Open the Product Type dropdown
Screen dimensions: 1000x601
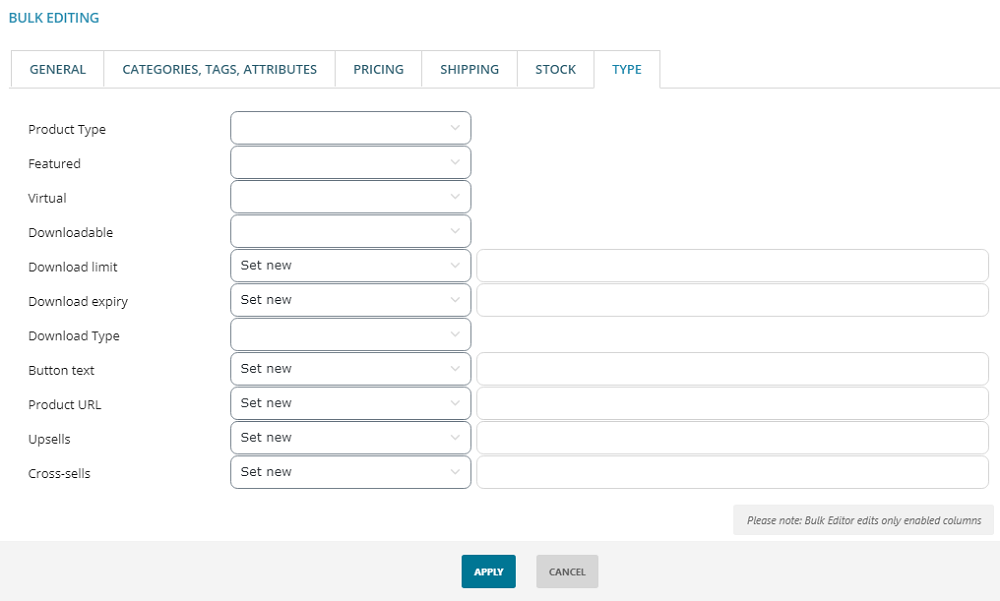[x=350, y=127]
